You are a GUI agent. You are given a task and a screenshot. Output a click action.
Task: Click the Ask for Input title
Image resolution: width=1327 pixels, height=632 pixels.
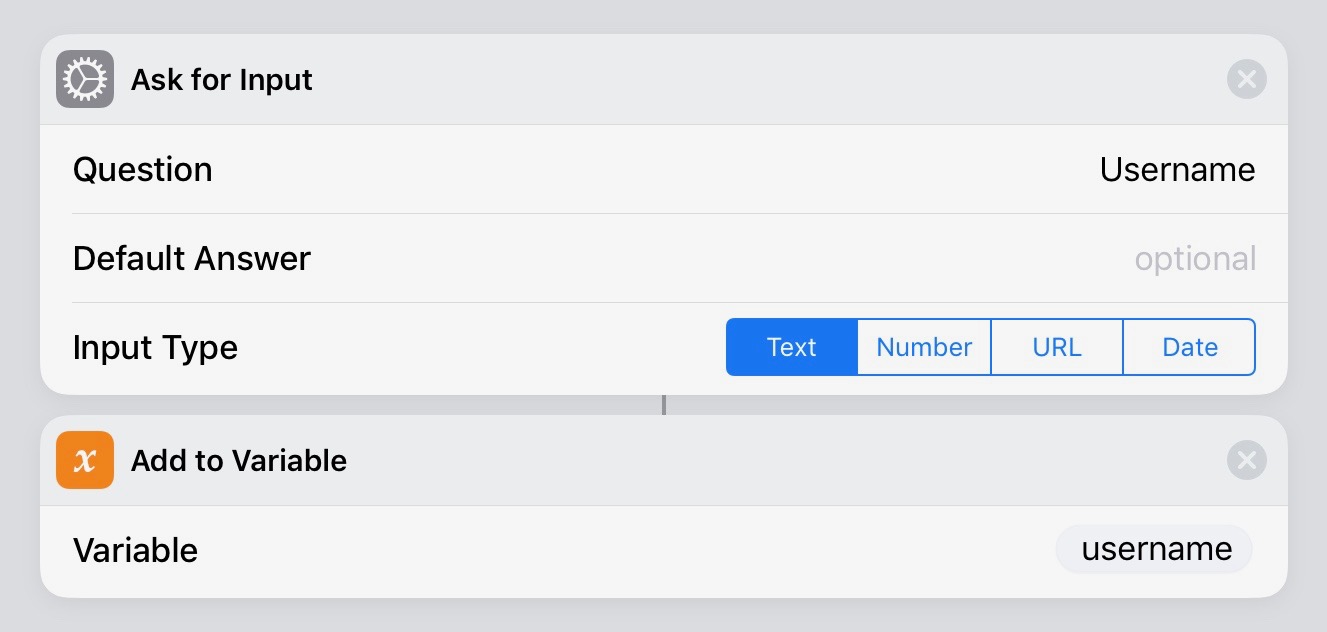[x=222, y=80]
